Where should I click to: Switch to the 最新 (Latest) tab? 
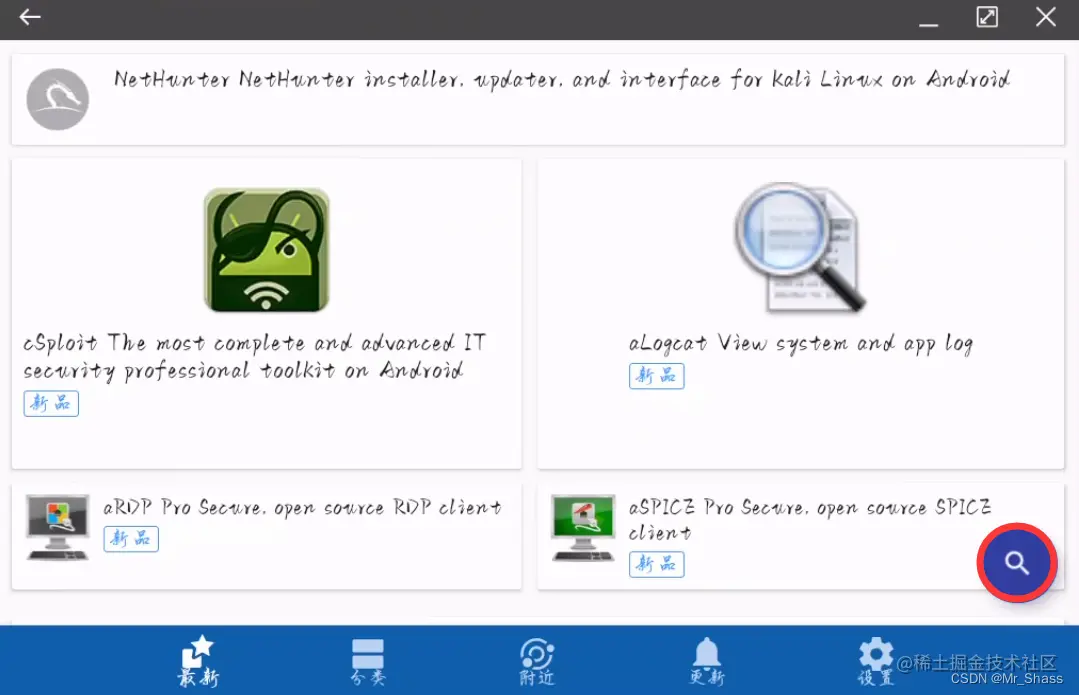coord(199,661)
